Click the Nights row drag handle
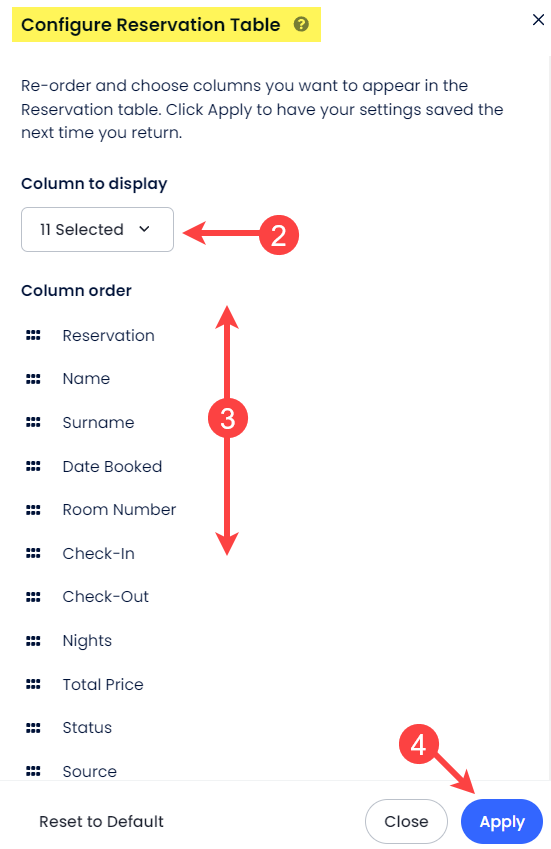Screen dimensions: 551x849 [x=33, y=641]
